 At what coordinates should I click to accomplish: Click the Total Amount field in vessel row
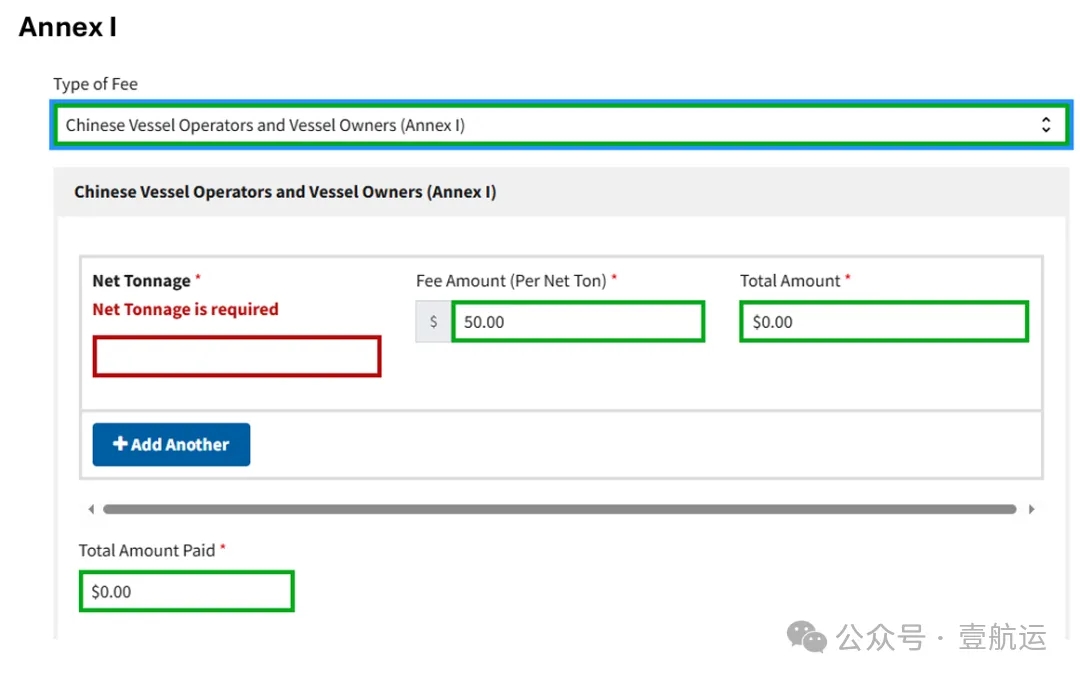tap(883, 322)
